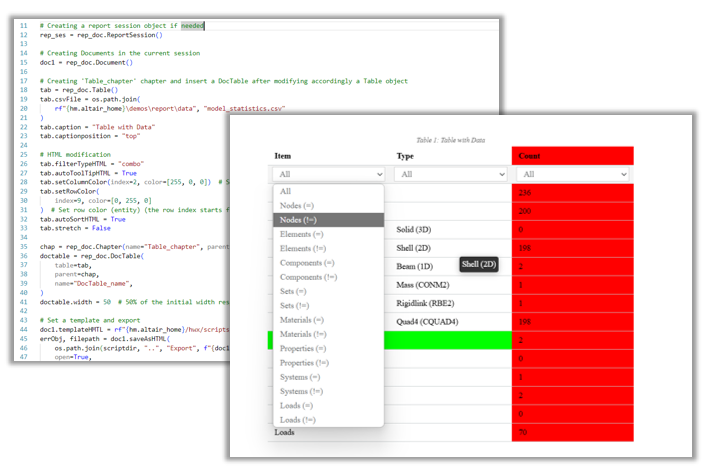Click the selected word 'needed' on line 11
Image resolution: width=712 pixels, height=476 pixels.
click(x=193, y=25)
